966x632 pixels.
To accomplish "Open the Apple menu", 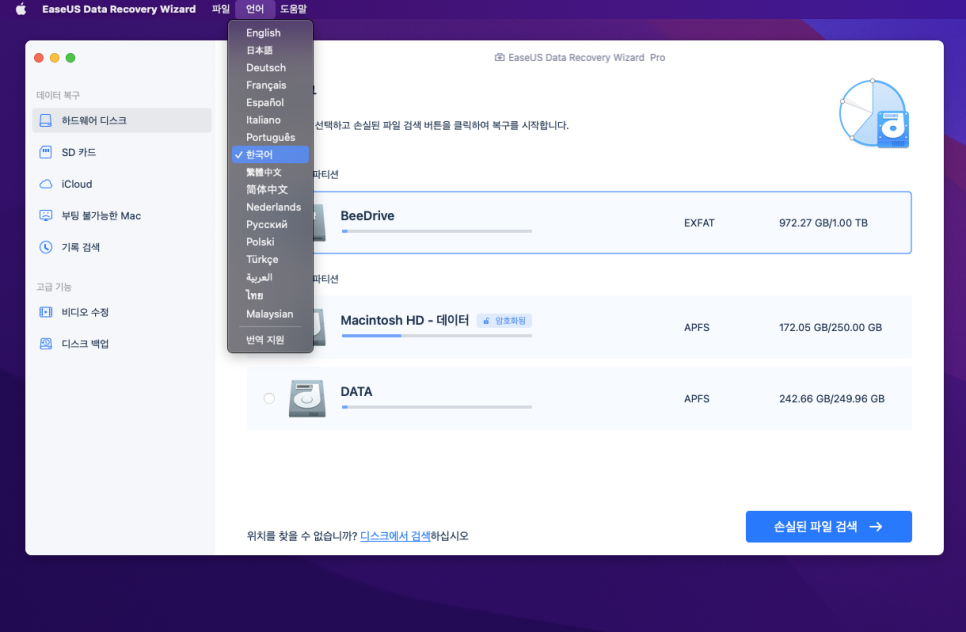I will pos(21,9).
